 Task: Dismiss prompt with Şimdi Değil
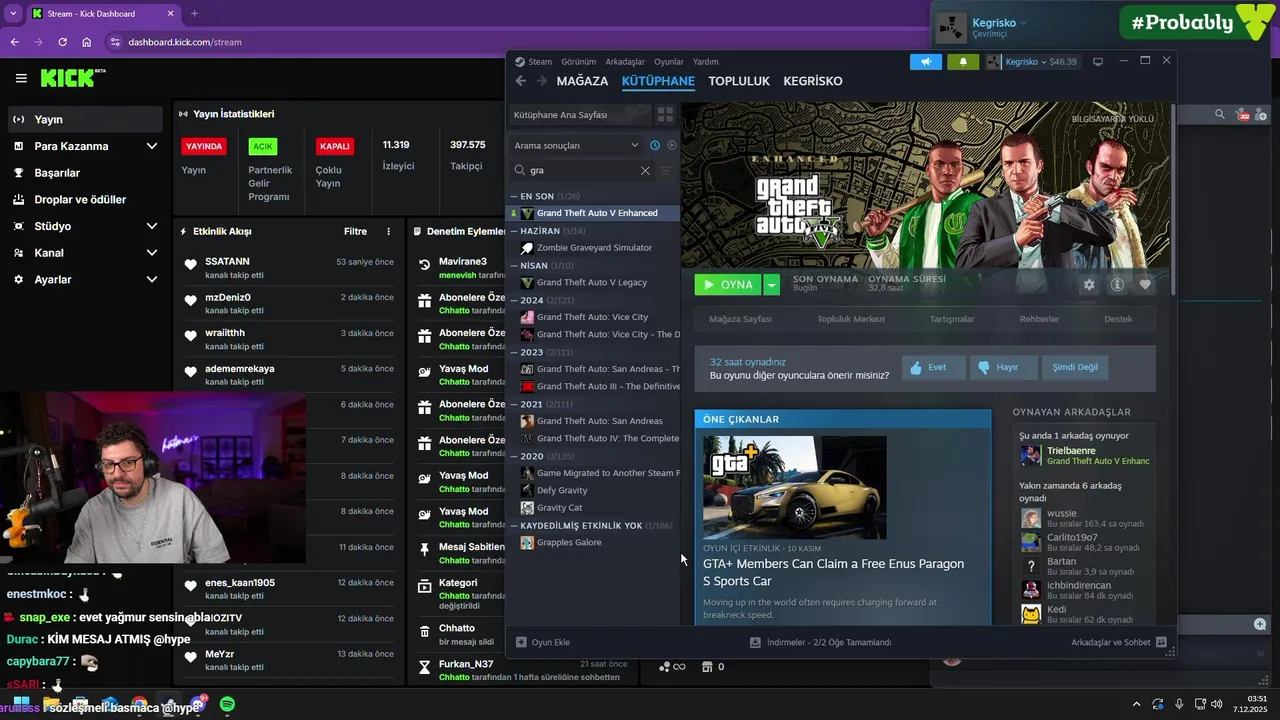(1075, 367)
